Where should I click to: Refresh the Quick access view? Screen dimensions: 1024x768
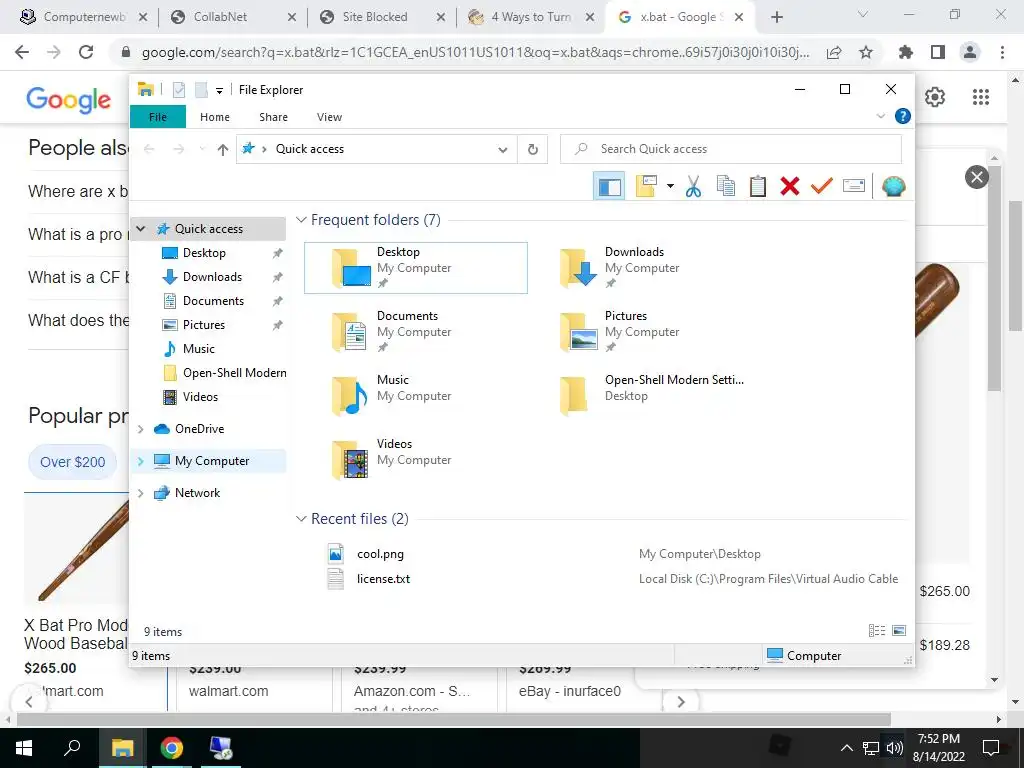[x=533, y=150]
